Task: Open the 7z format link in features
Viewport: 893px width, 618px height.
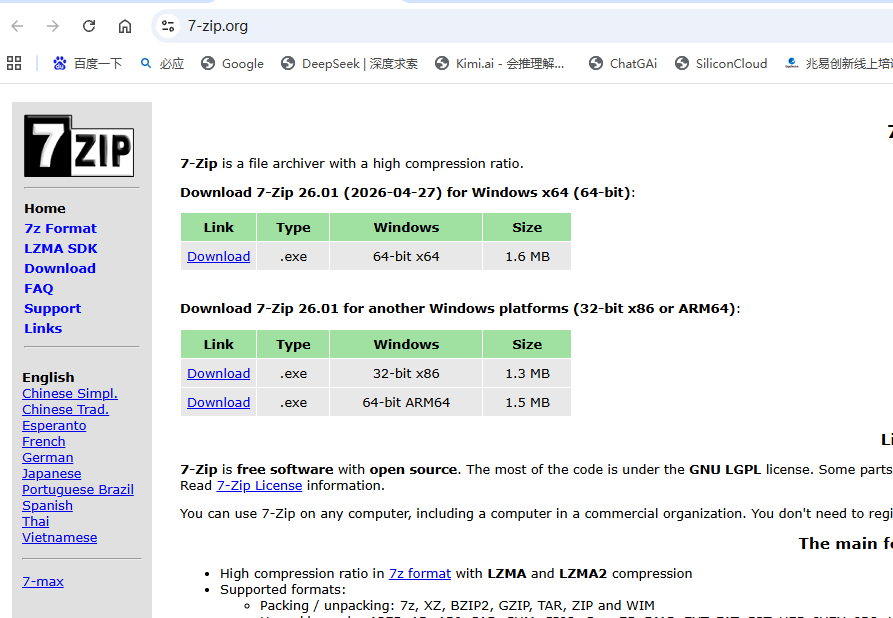Action: click(420, 573)
